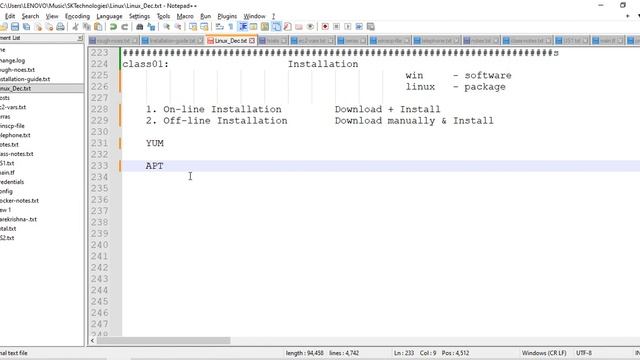Open the Search menu
Screen dimensions: 640x360
tap(30, 16)
